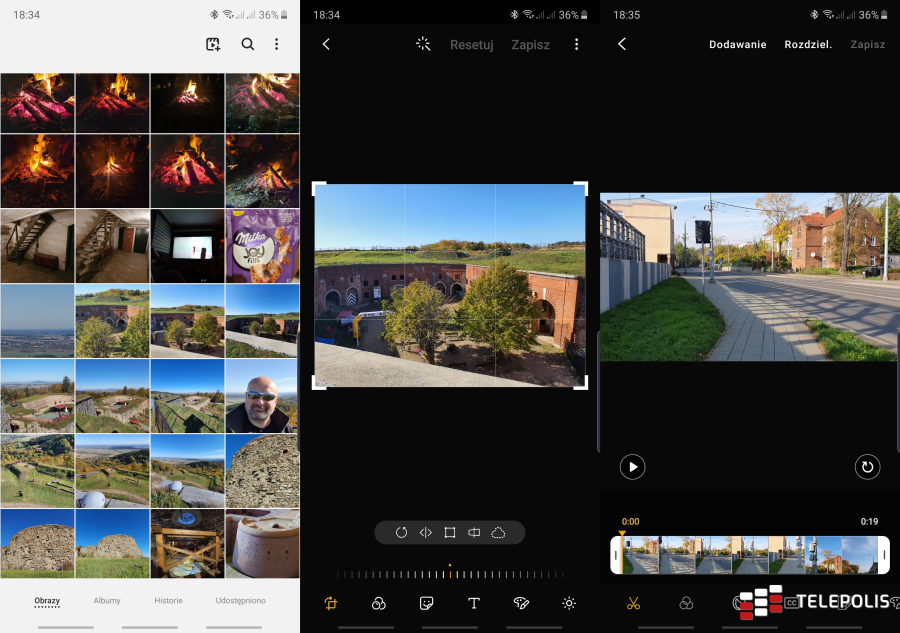Tap Dodawanie in the video editor
This screenshot has height=633, width=900.
pos(737,45)
